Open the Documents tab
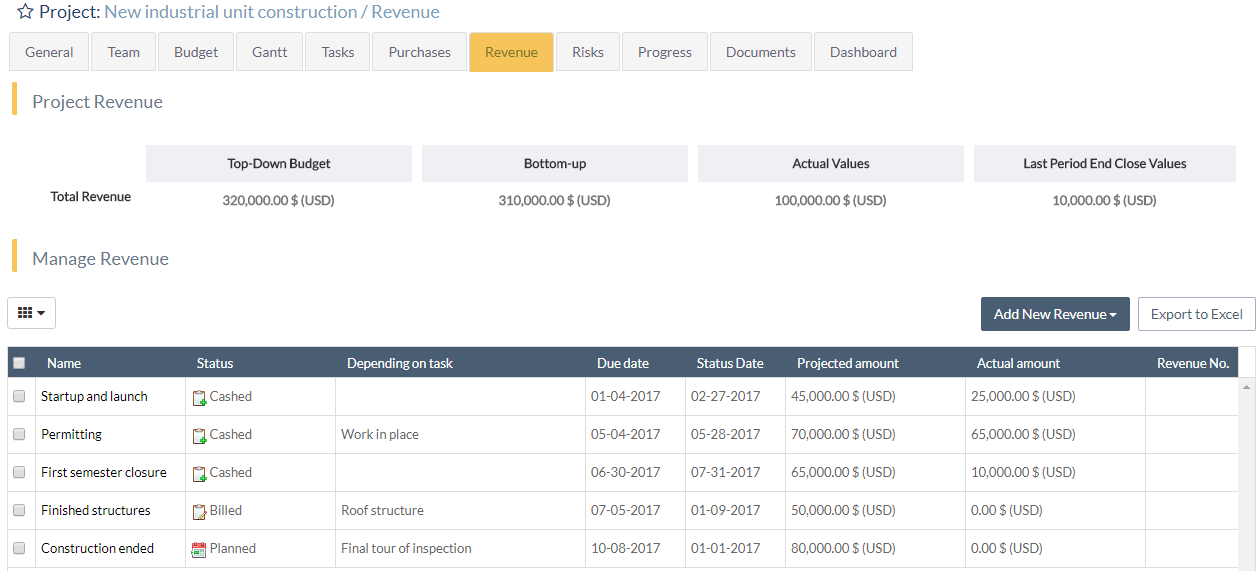 (x=761, y=52)
